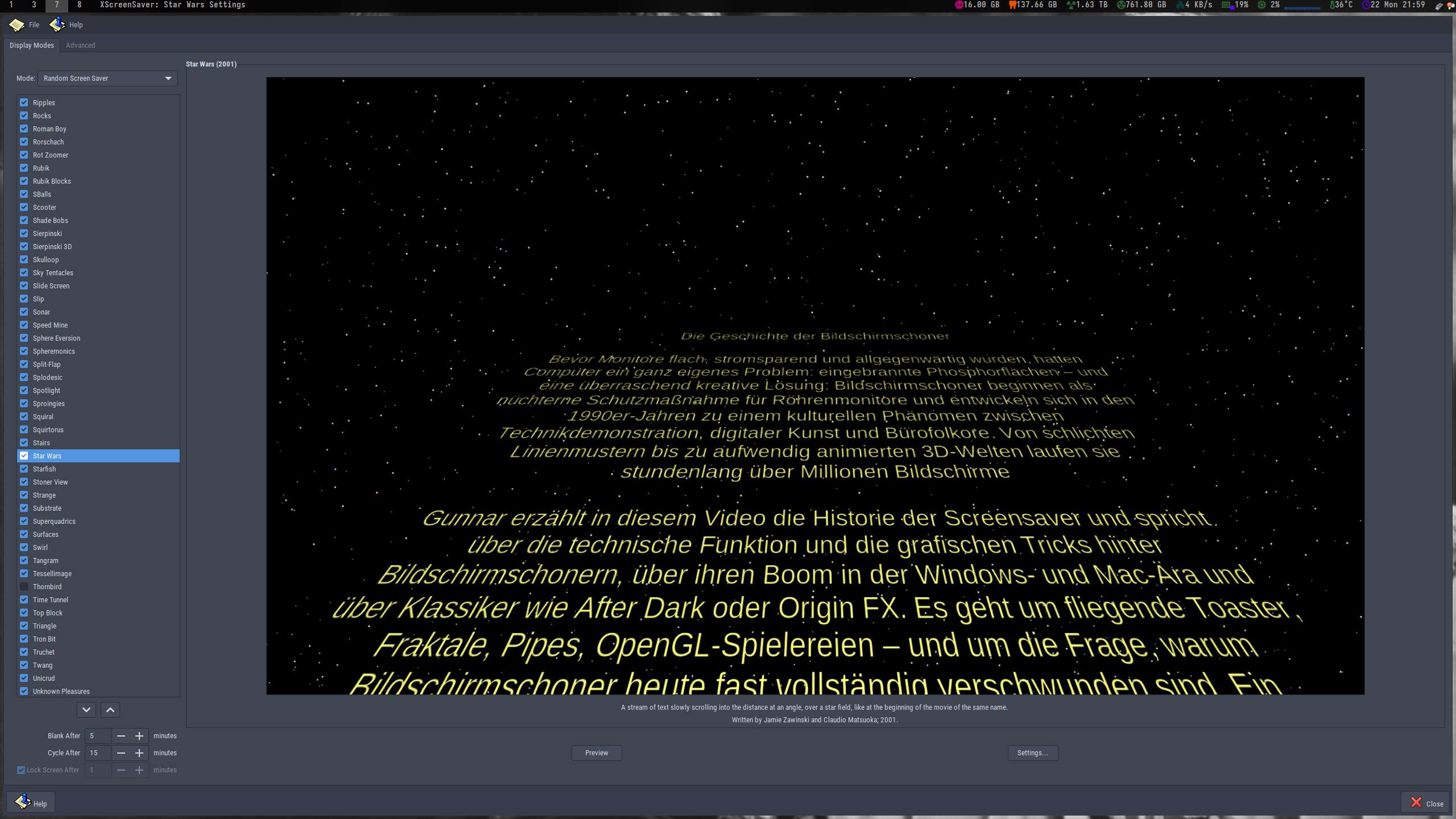Click the up arrow below the screensaver list

pyautogui.click(x=110, y=710)
